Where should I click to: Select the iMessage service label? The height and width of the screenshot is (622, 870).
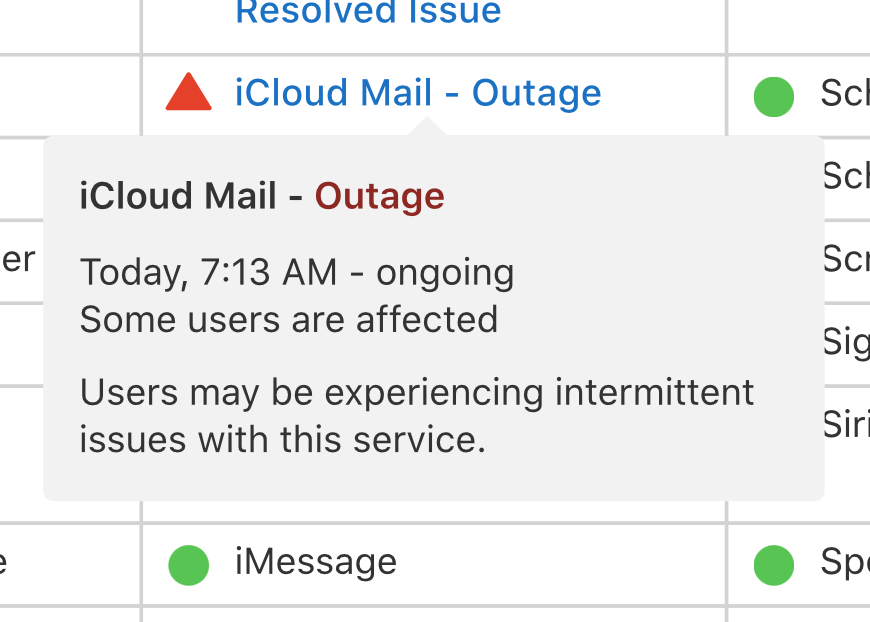coord(316,562)
